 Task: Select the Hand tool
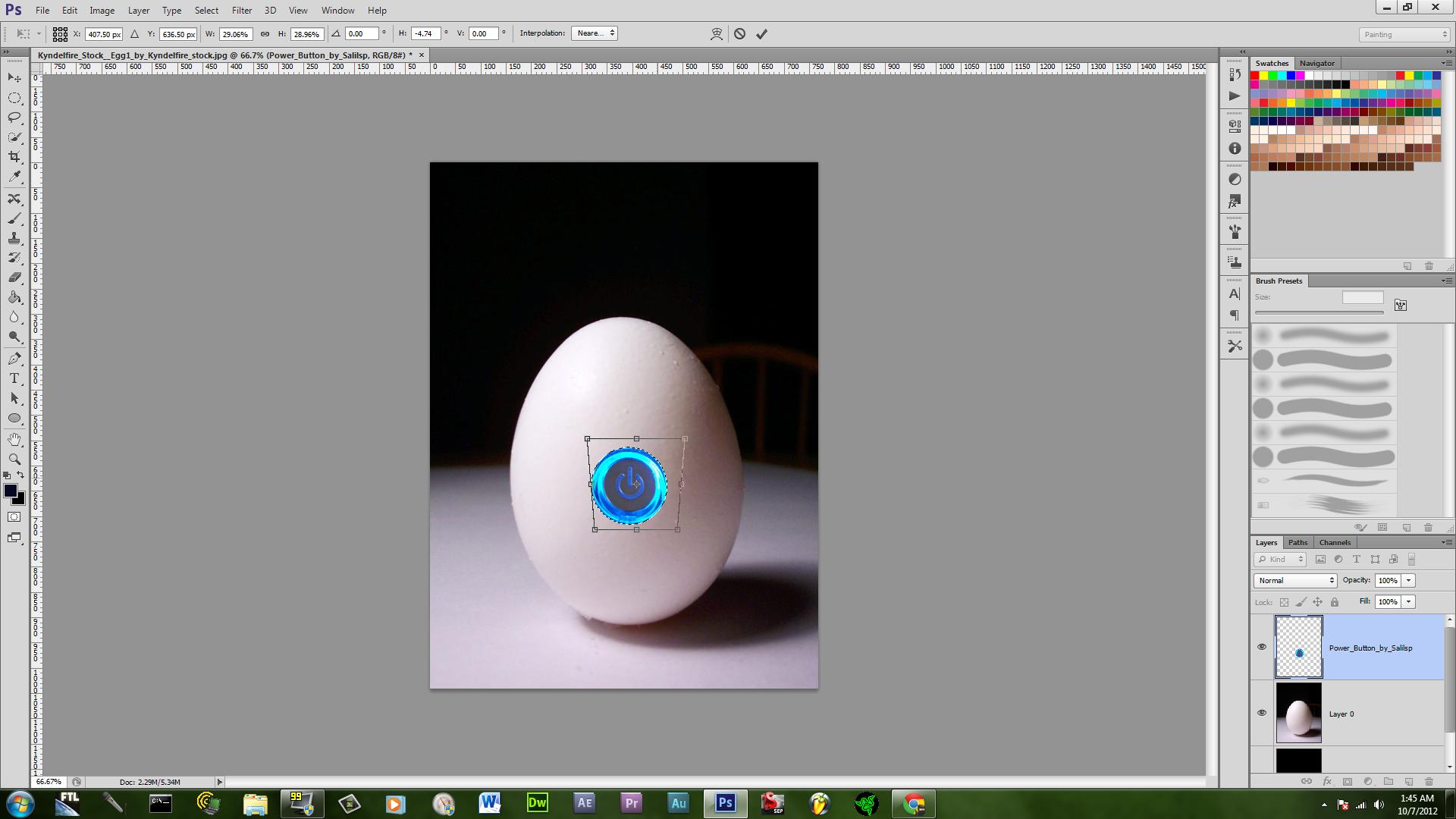pos(14,440)
